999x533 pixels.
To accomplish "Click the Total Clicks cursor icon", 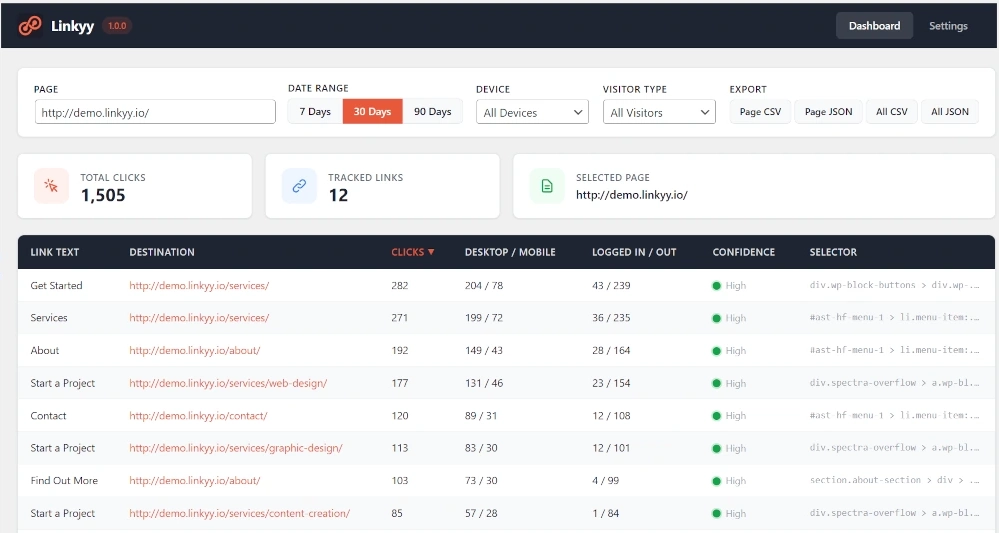I will coord(51,186).
